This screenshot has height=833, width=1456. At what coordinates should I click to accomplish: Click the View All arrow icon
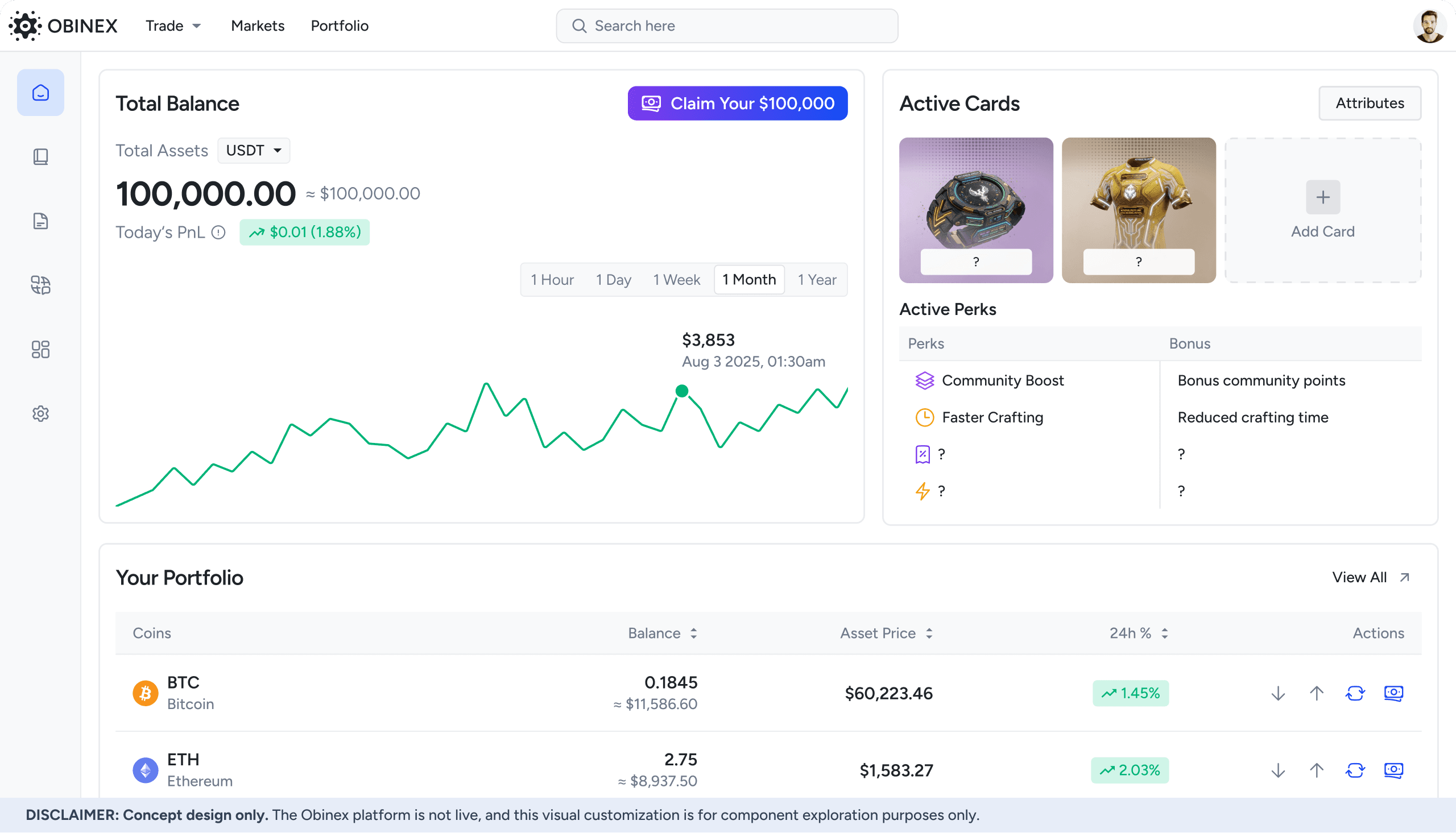click(1404, 578)
